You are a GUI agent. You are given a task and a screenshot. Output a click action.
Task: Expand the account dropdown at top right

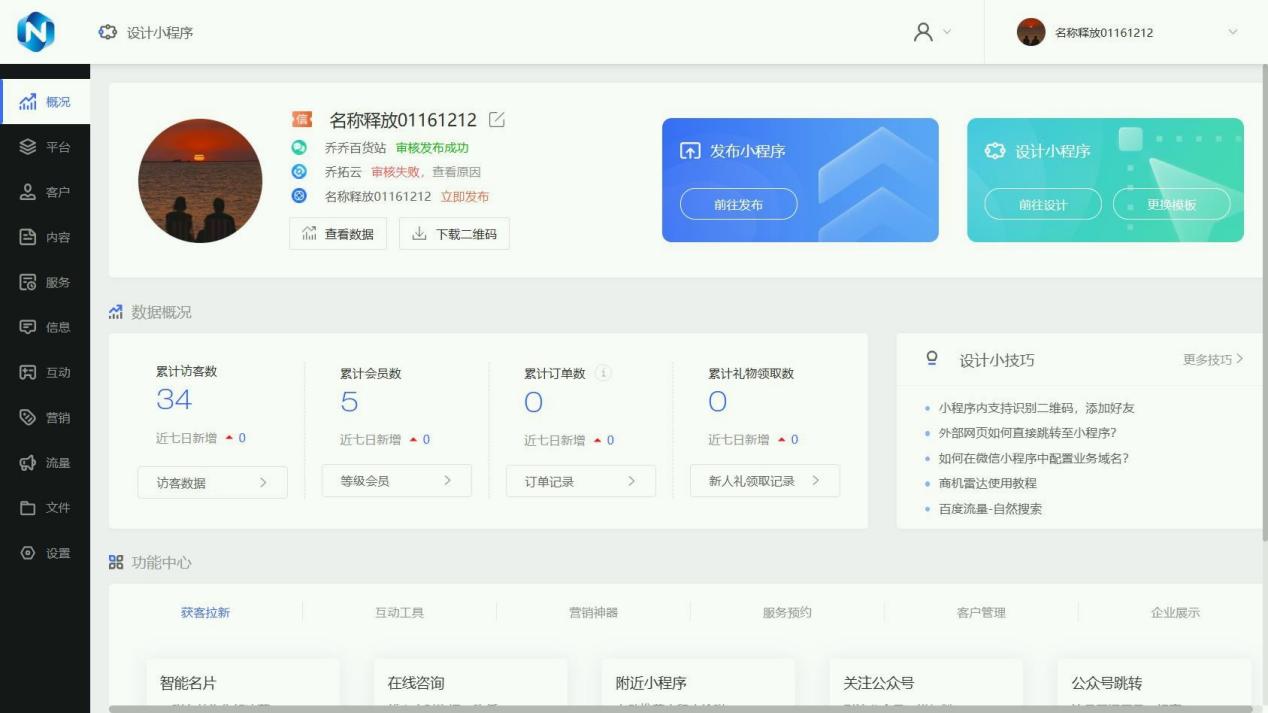[x=1232, y=32]
